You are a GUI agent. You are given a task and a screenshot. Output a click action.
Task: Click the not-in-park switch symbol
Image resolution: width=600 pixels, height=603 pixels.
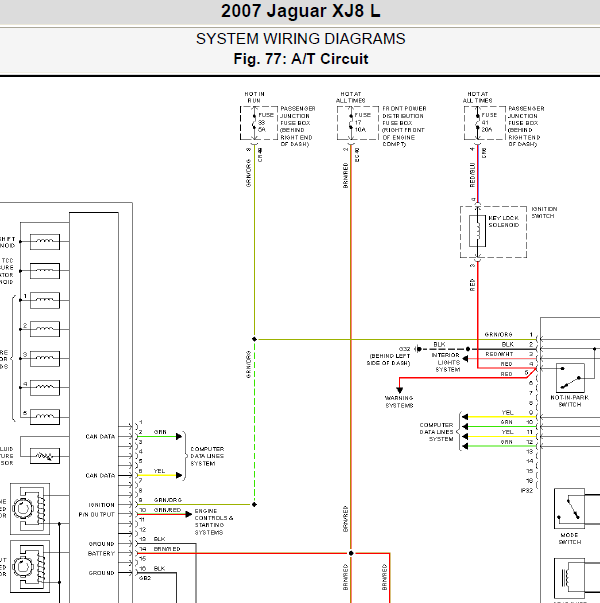(570, 378)
